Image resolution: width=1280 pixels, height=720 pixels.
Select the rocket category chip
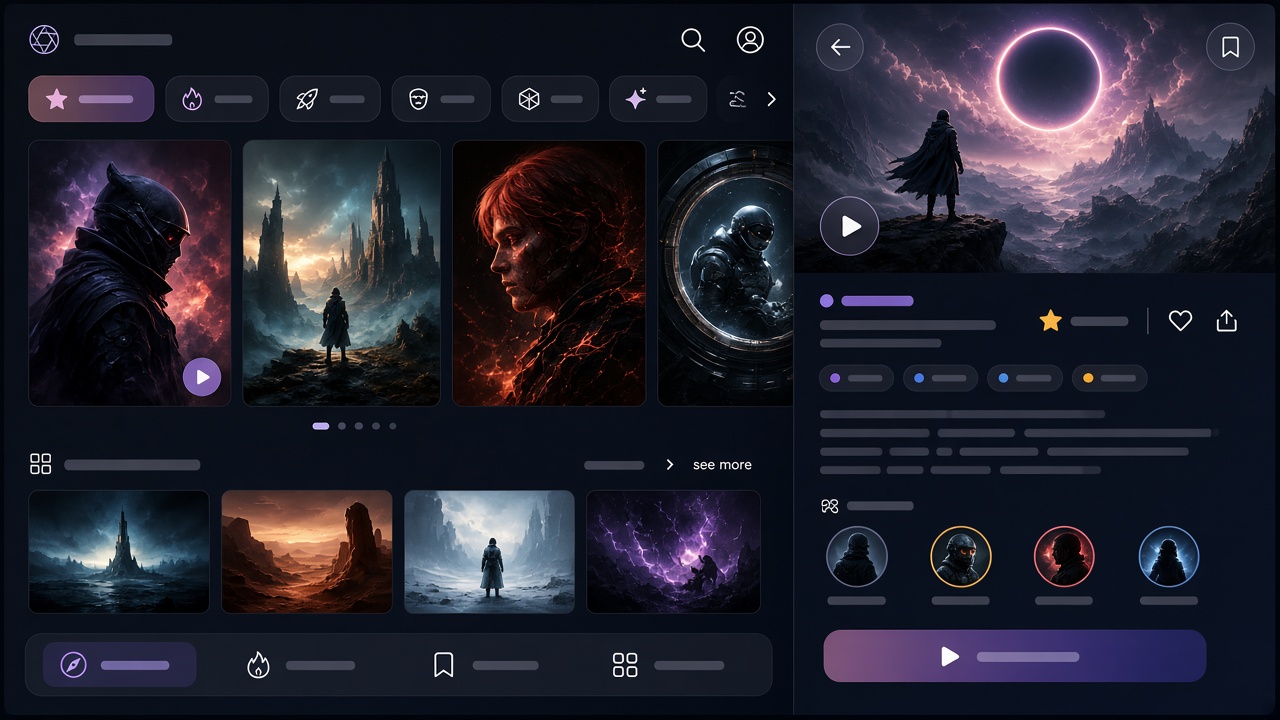(x=330, y=99)
